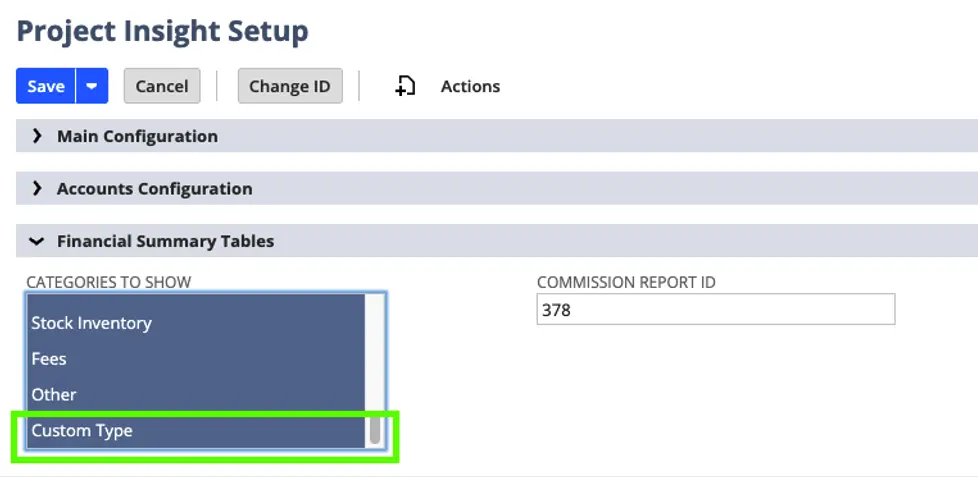Click the Main Configuration chevron icon
978x477 pixels.
tap(38, 136)
